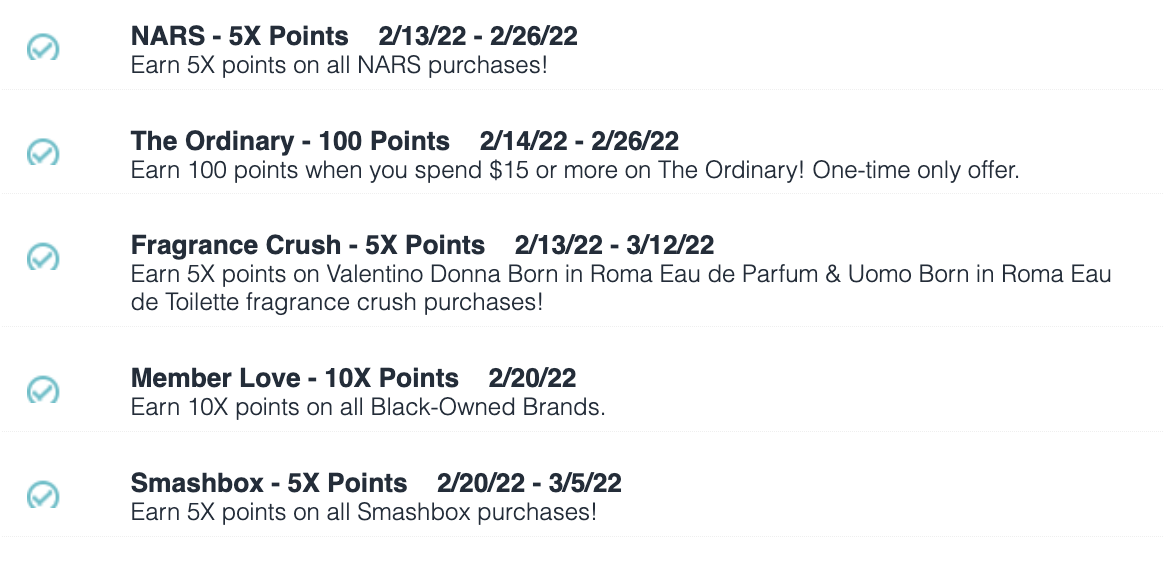
Task: Click the Black-Owned Brands description text
Action: point(368,407)
